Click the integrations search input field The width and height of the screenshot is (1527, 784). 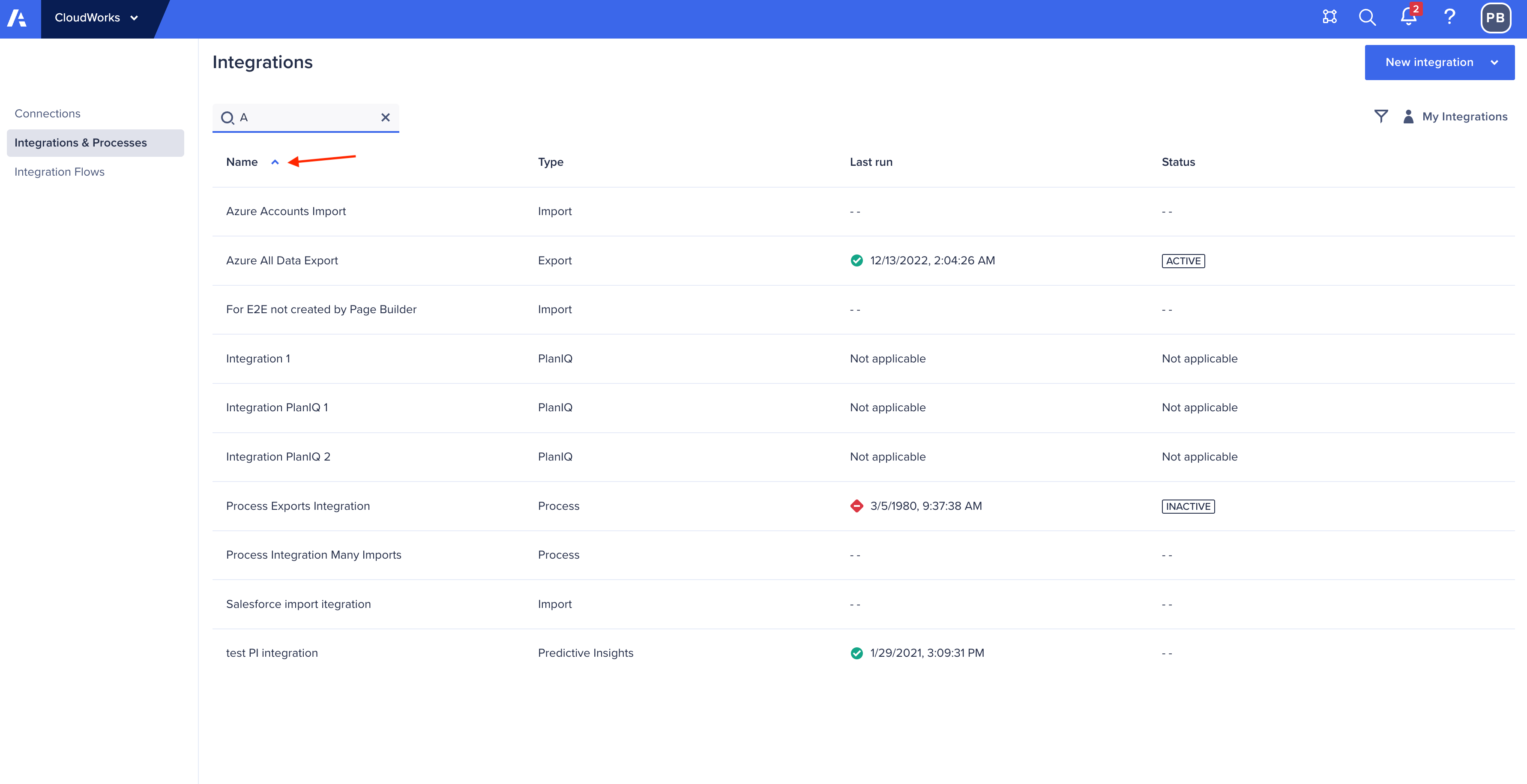[x=305, y=117]
